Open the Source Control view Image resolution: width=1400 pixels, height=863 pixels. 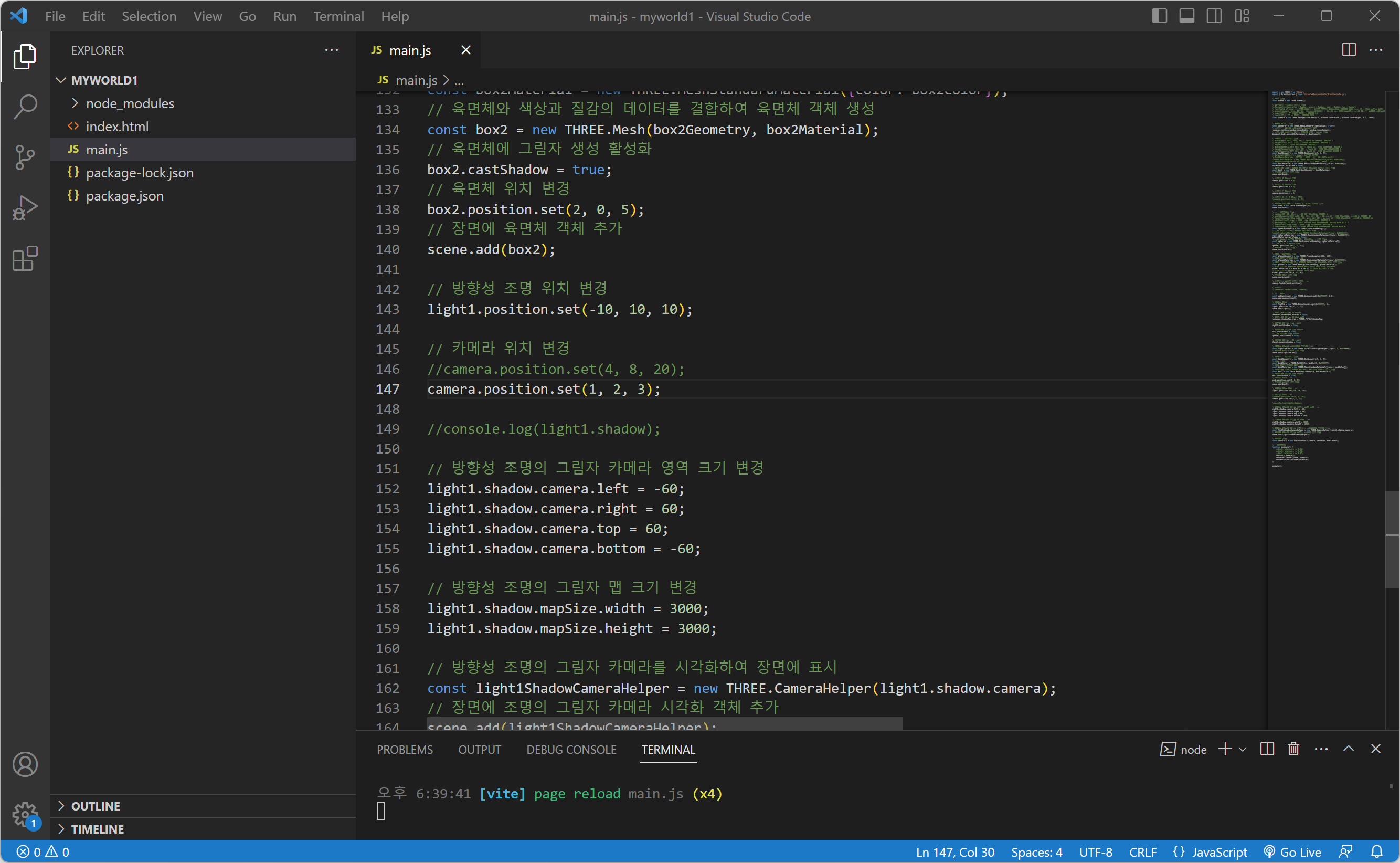coord(25,157)
